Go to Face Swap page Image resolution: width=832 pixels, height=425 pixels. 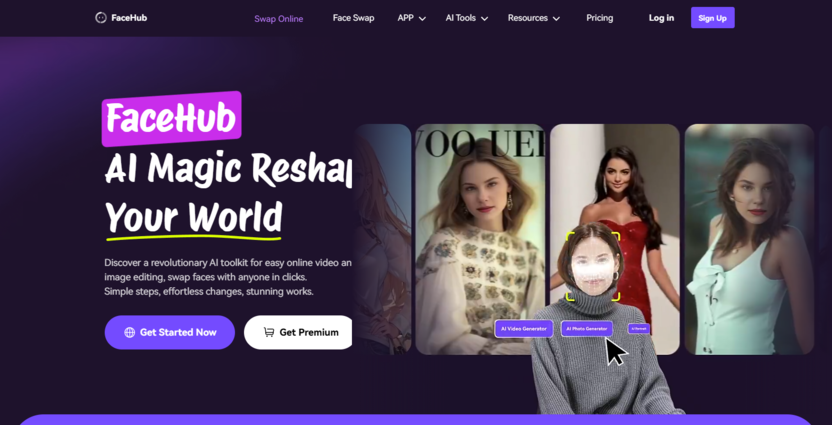[353, 18]
